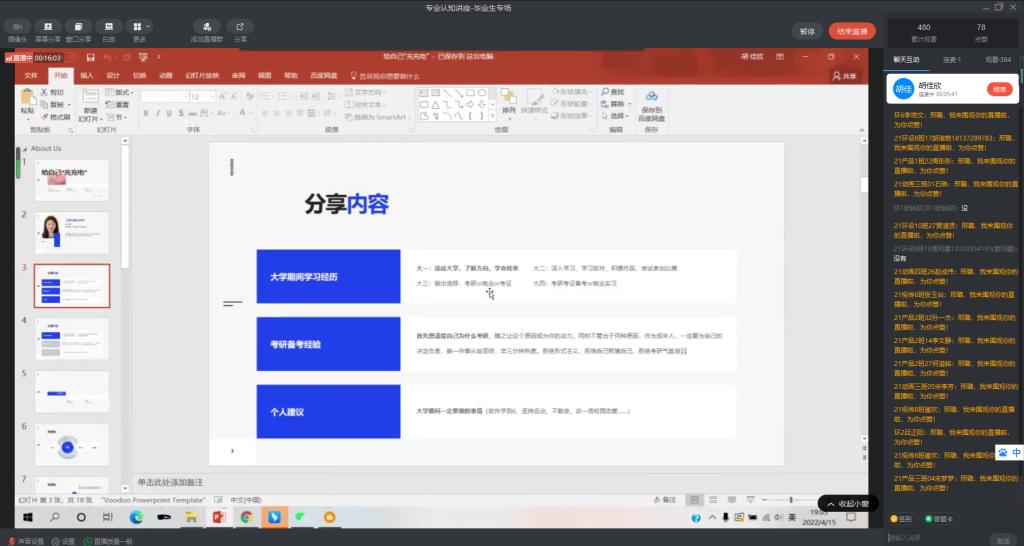Image resolution: width=1024 pixels, height=546 pixels.
Task: Click the pause (暂停) button
Action: 807,31
